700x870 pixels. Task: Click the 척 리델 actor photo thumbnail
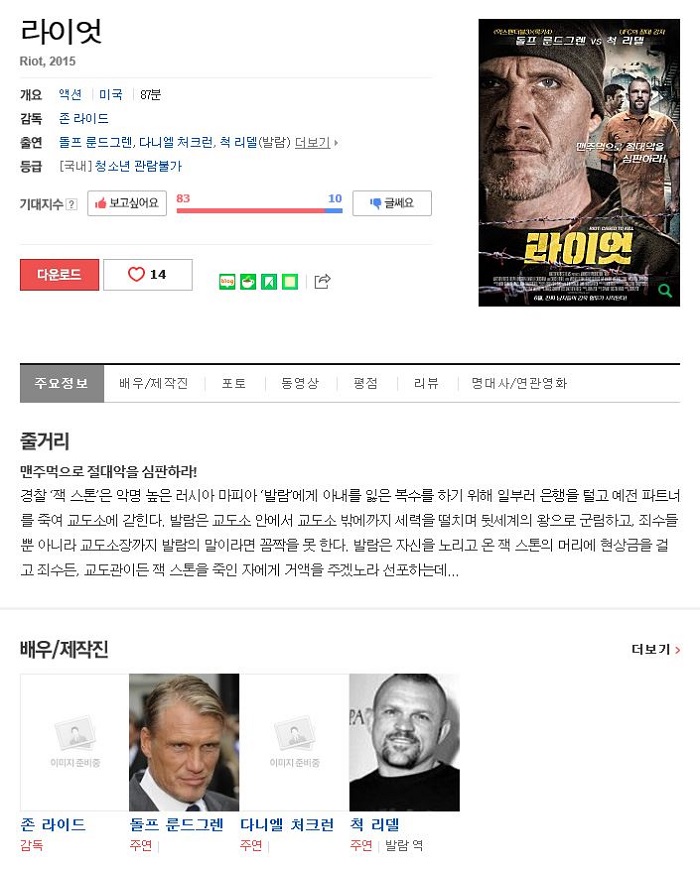point(404,742)
